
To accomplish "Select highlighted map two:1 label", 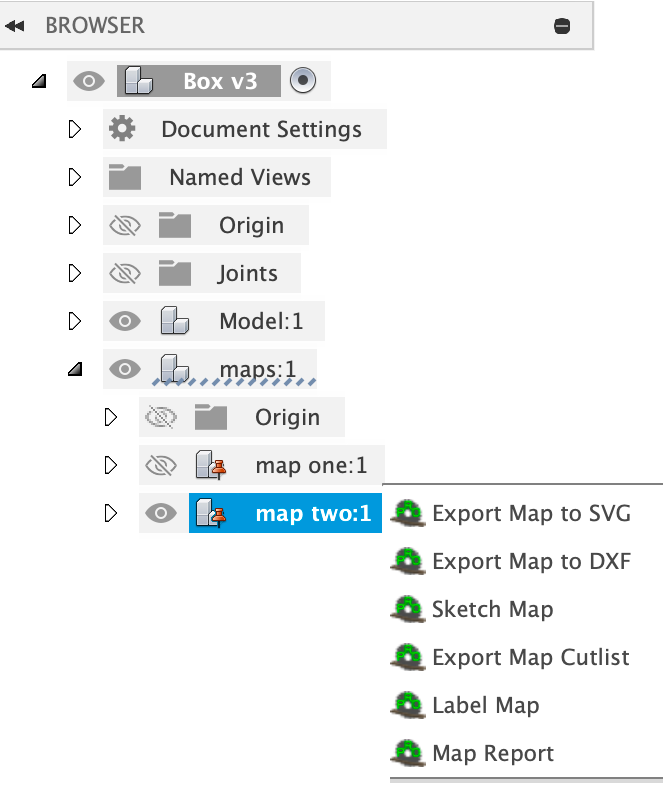I will click(x=313, y=513).
